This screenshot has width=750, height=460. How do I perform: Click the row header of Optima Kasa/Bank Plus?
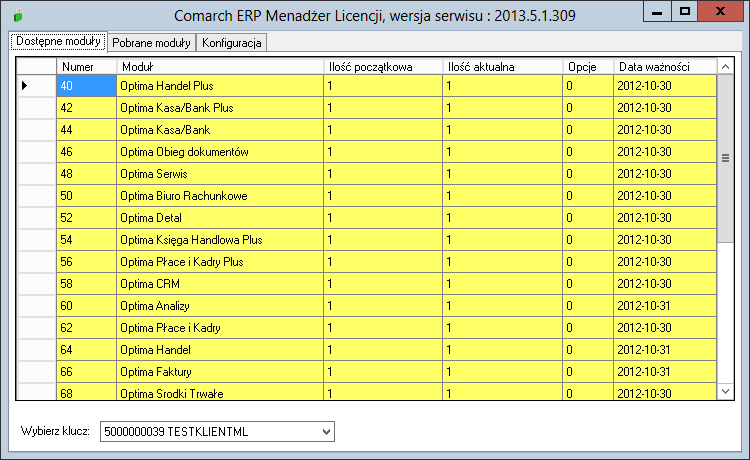(x=37, y=108)
